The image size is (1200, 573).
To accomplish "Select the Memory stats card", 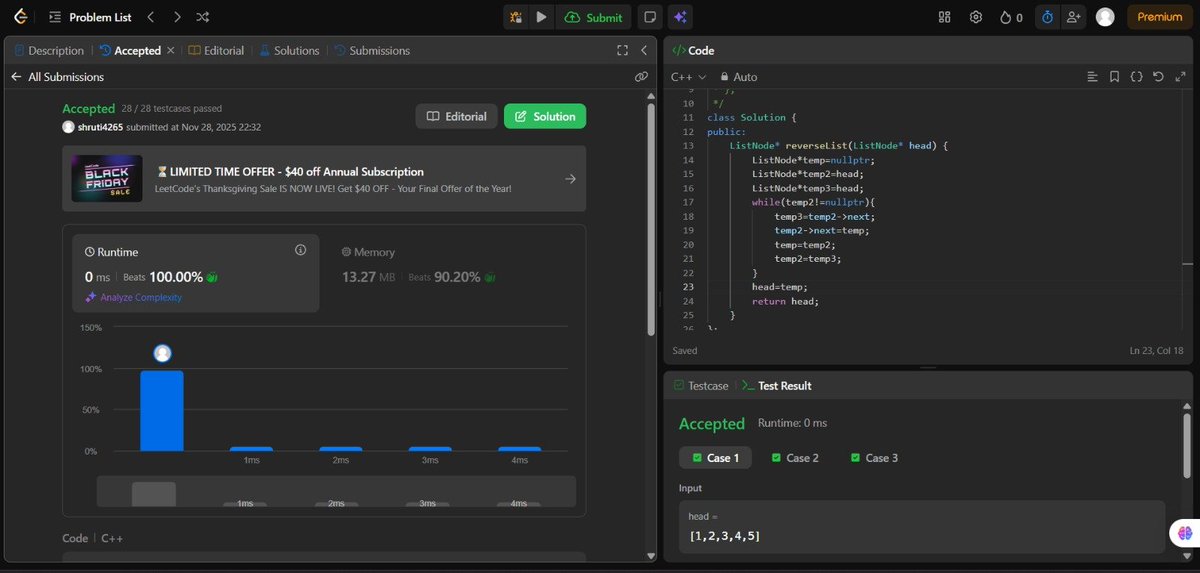I will [451, 273].
